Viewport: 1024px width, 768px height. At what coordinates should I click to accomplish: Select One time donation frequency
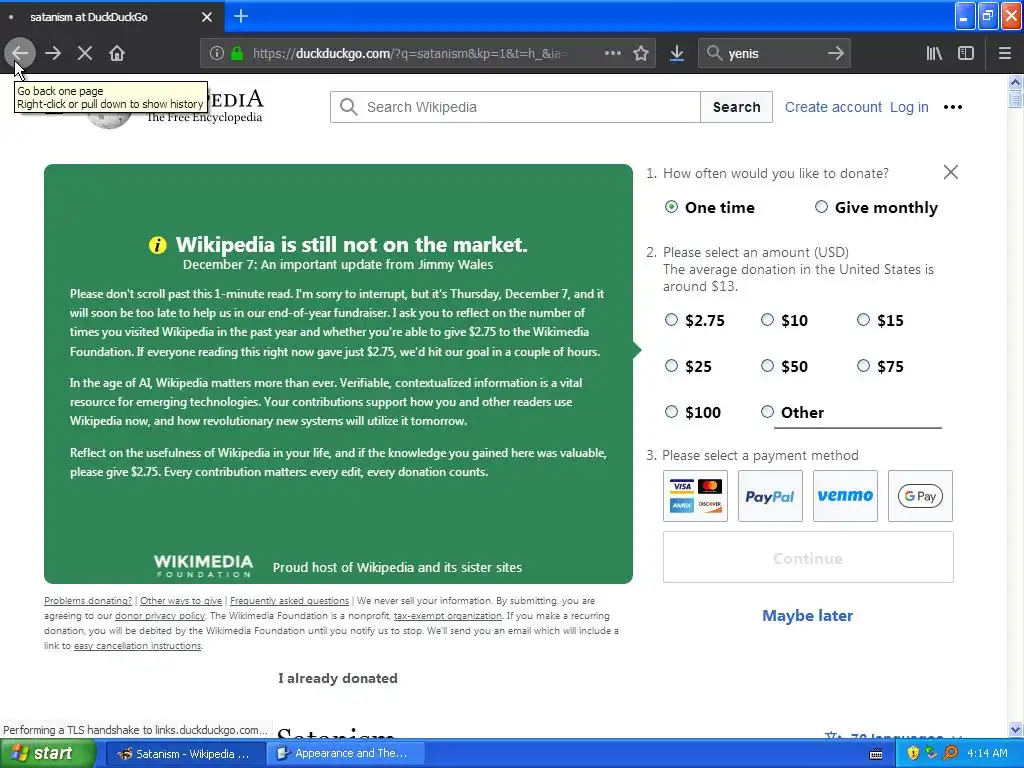click(671, 207)
